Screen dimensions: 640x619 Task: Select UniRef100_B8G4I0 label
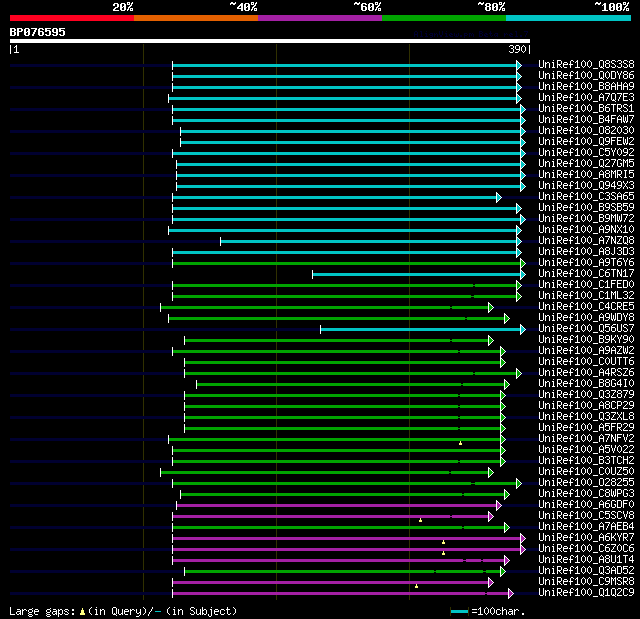[x=586, y=384]
